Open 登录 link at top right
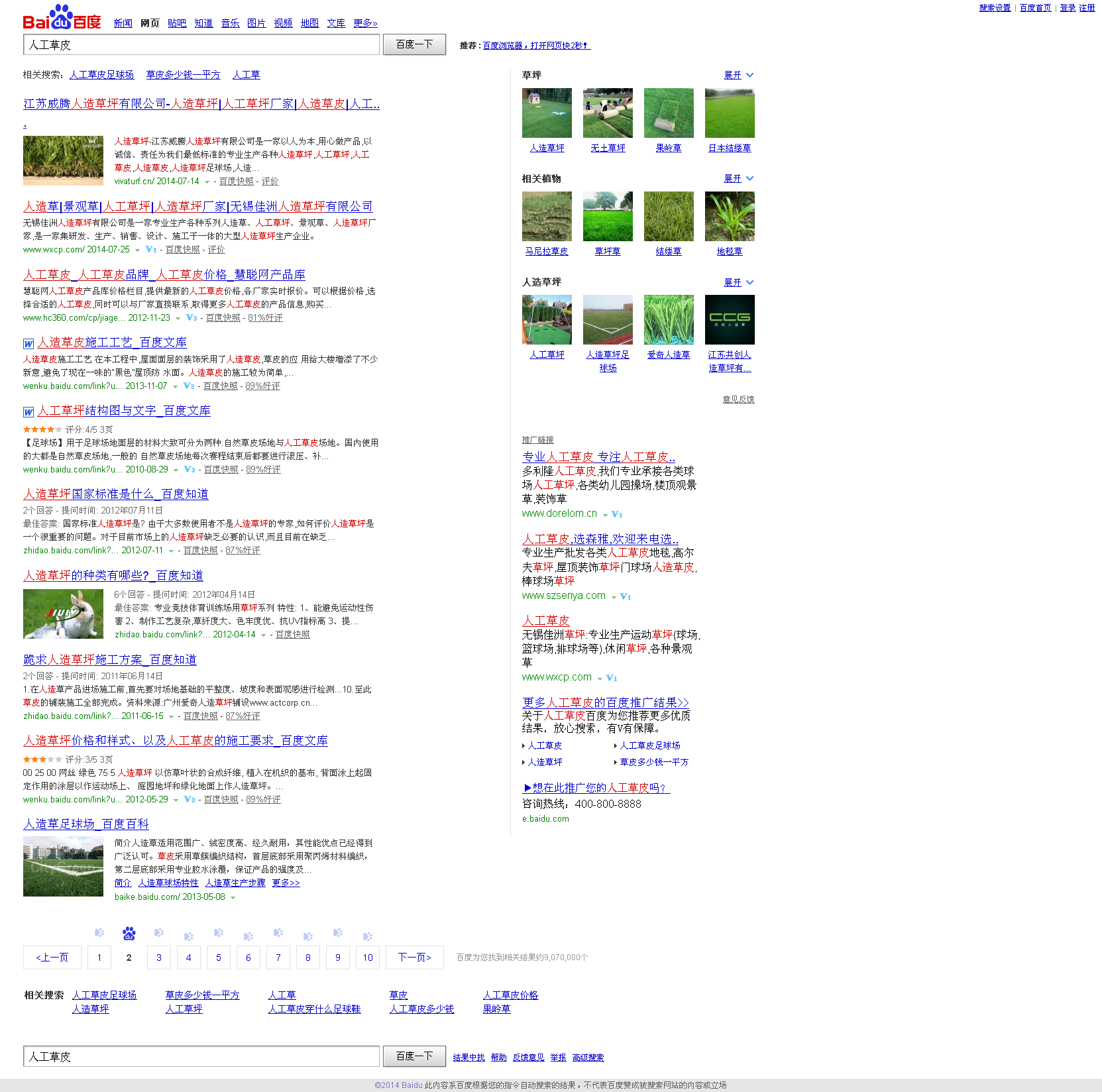 click(1068, 8)
